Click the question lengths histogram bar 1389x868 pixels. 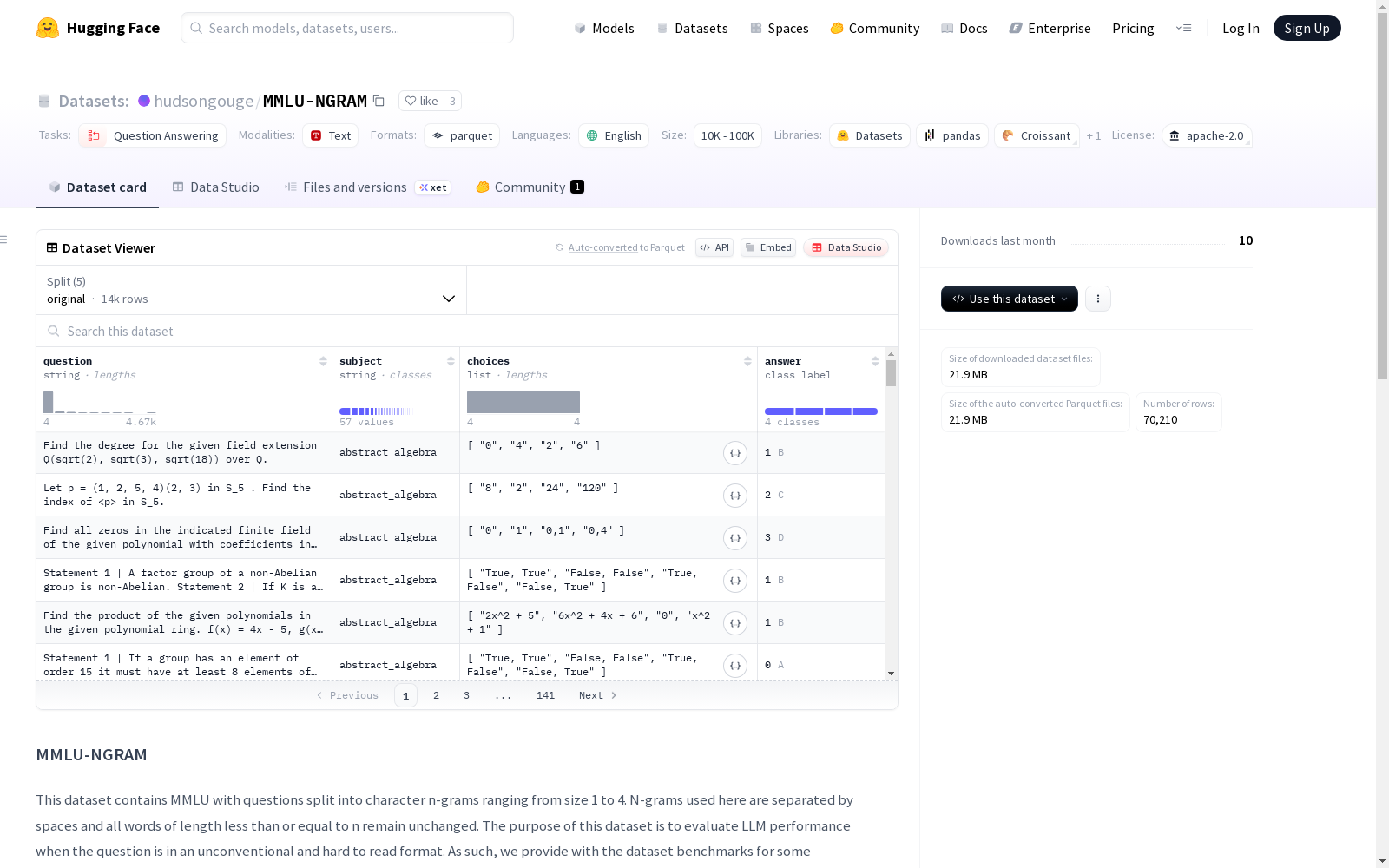pyautogui.click(x=49, y=402)
